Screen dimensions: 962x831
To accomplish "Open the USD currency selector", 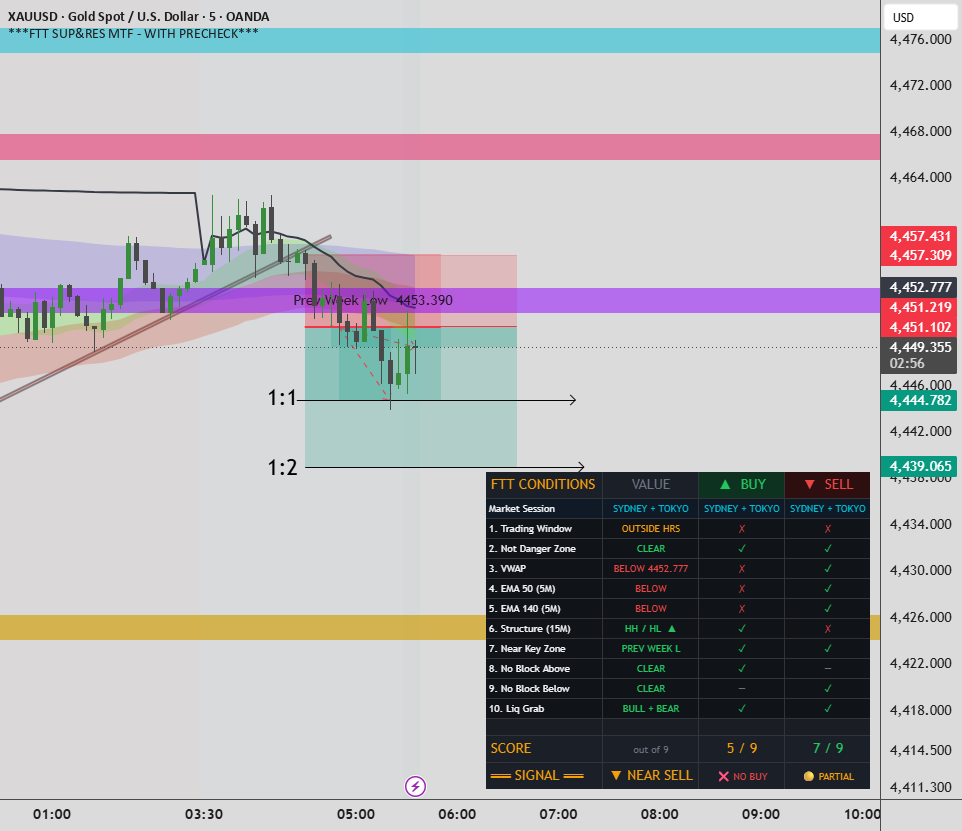I will [920, 17].
